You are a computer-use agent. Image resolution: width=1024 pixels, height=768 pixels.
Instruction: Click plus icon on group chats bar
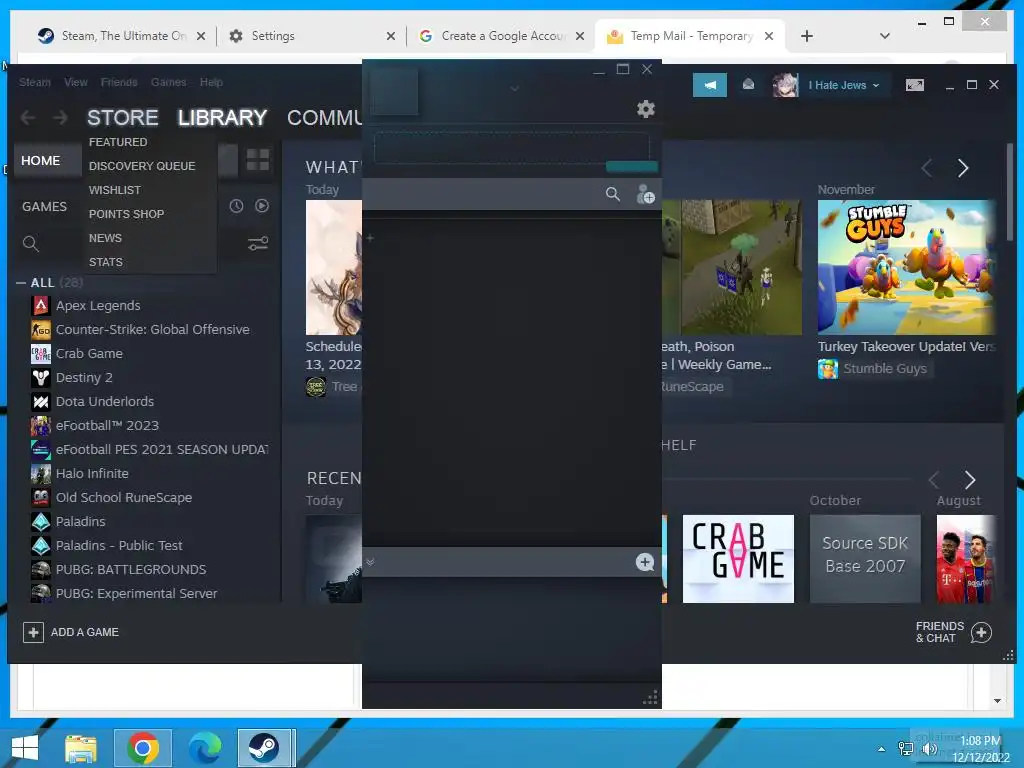(645, 562)
